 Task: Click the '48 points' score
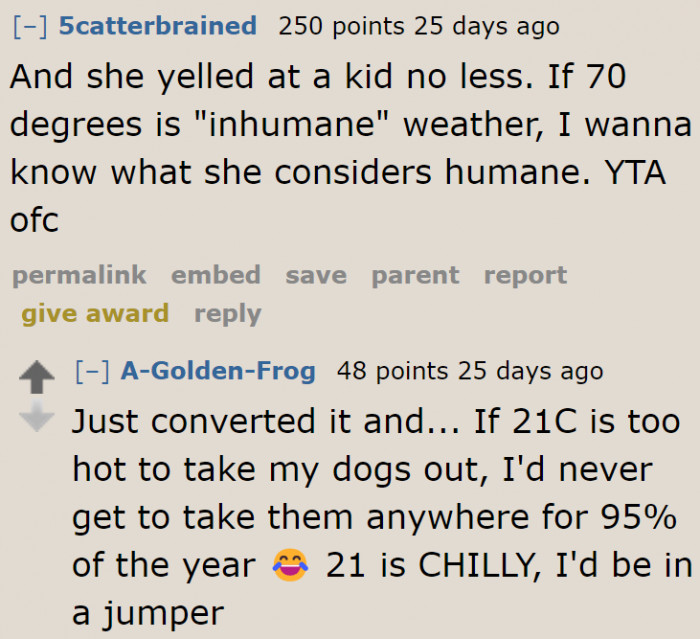point(392,372)
